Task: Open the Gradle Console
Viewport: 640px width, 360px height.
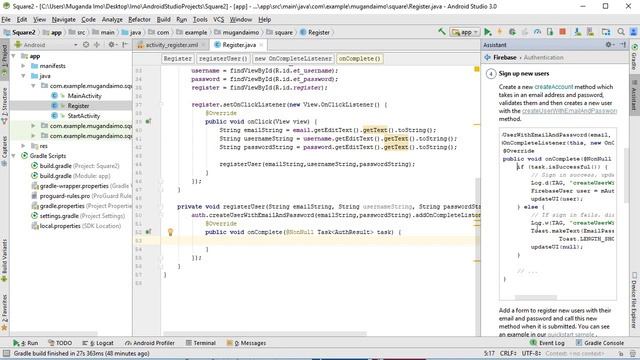Action: coord(600,343)
